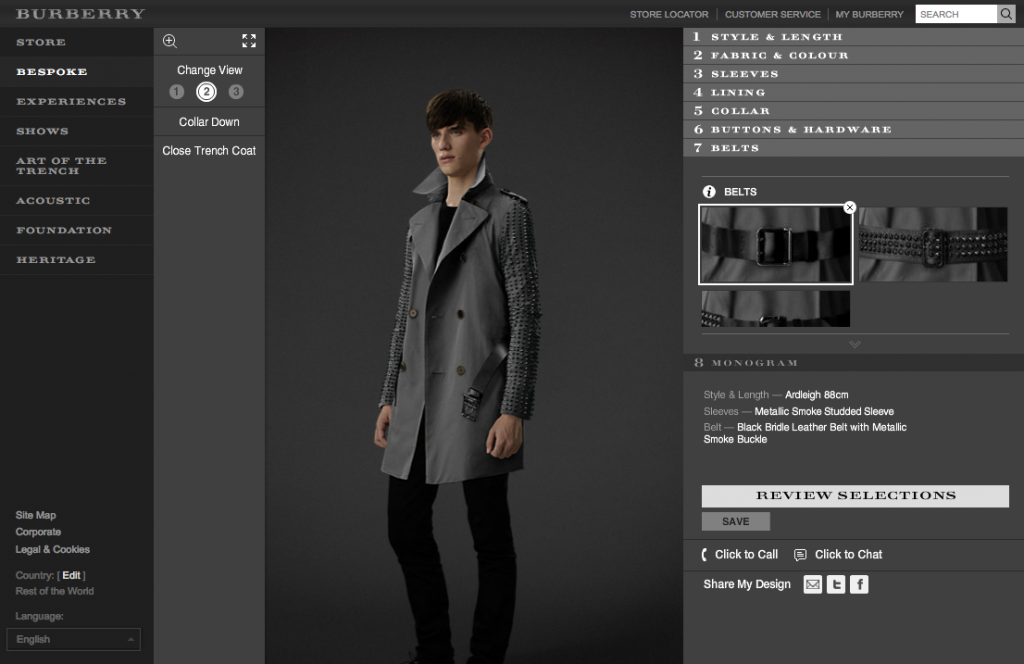Share the design on Facebook
Screen dimensions: 1024x664
pos(859,584)
